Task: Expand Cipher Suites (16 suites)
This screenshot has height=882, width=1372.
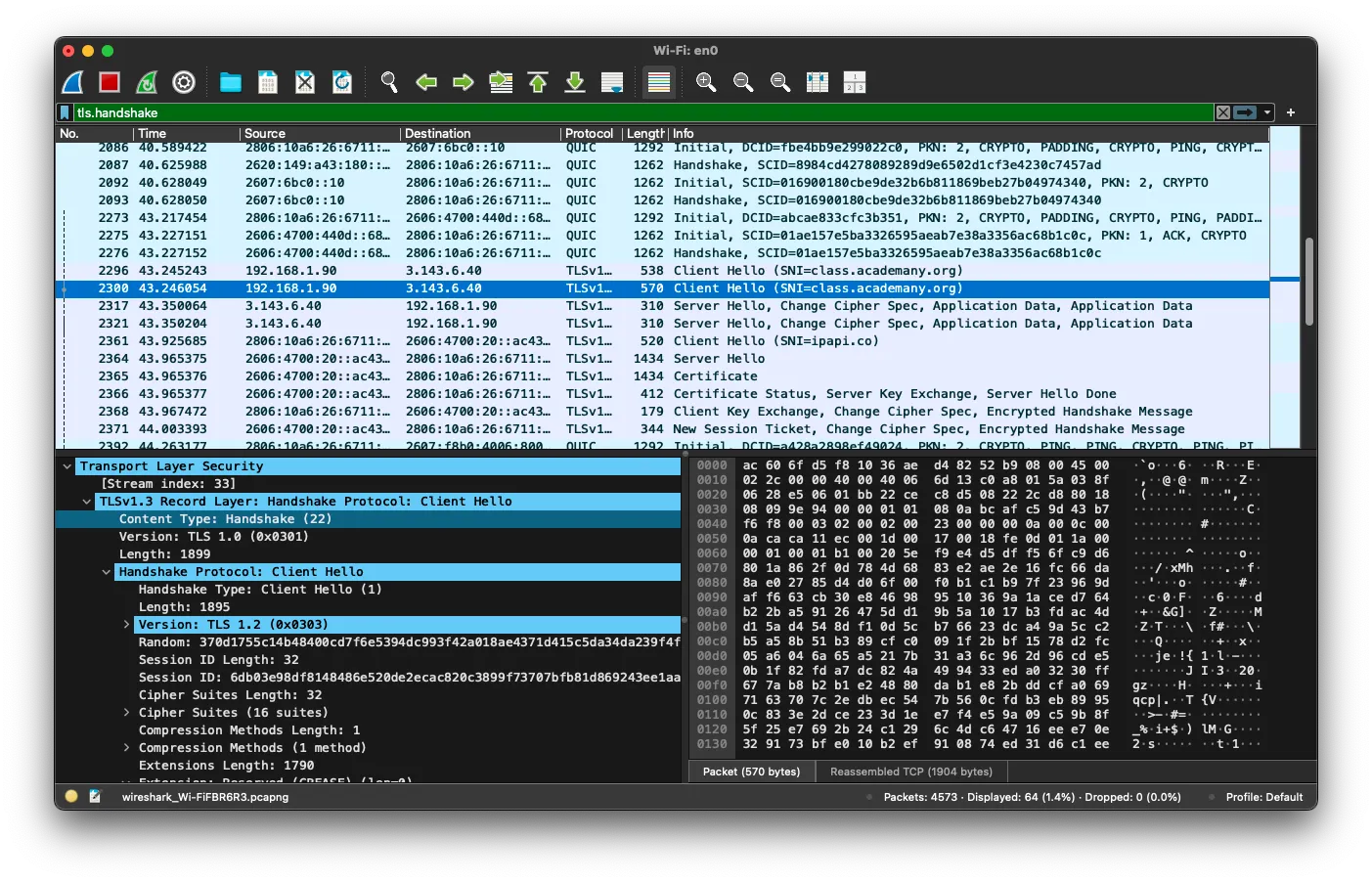Action: (126, 713)
